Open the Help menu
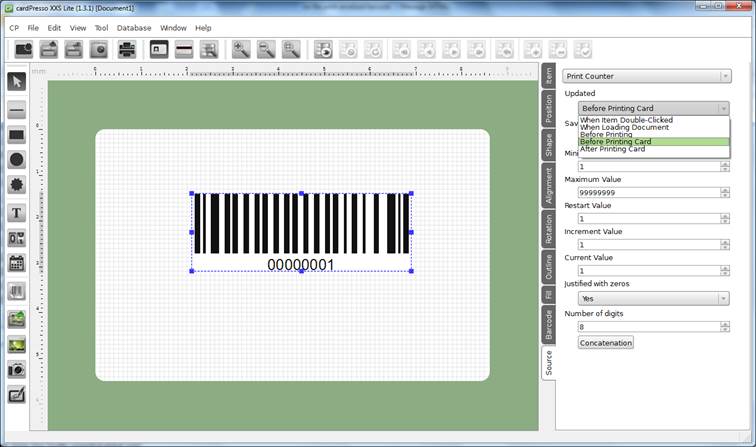This screenshot has width=756, height=447. pos(203,28)
